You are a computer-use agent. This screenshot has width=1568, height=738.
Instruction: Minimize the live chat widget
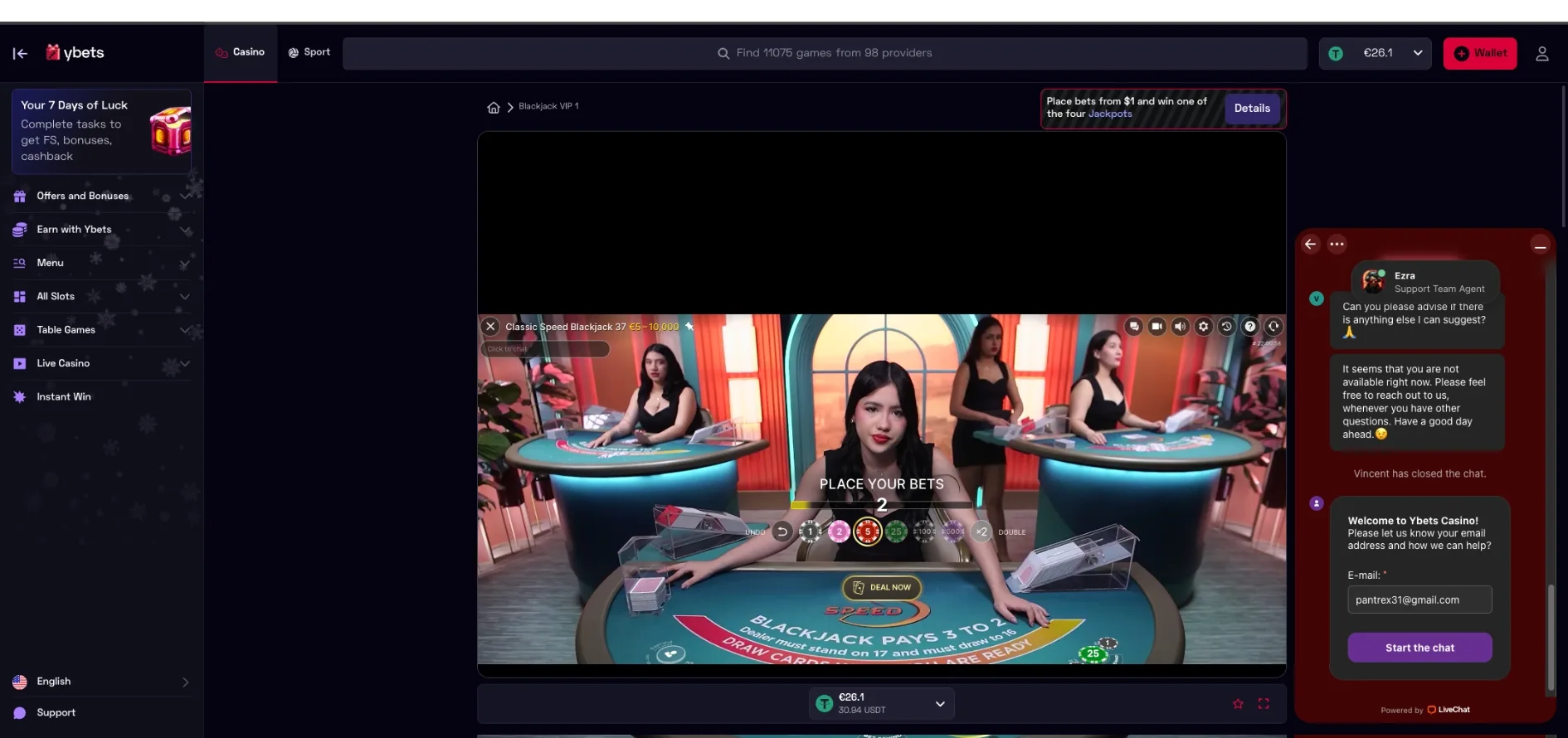[x=1540, y=245]
